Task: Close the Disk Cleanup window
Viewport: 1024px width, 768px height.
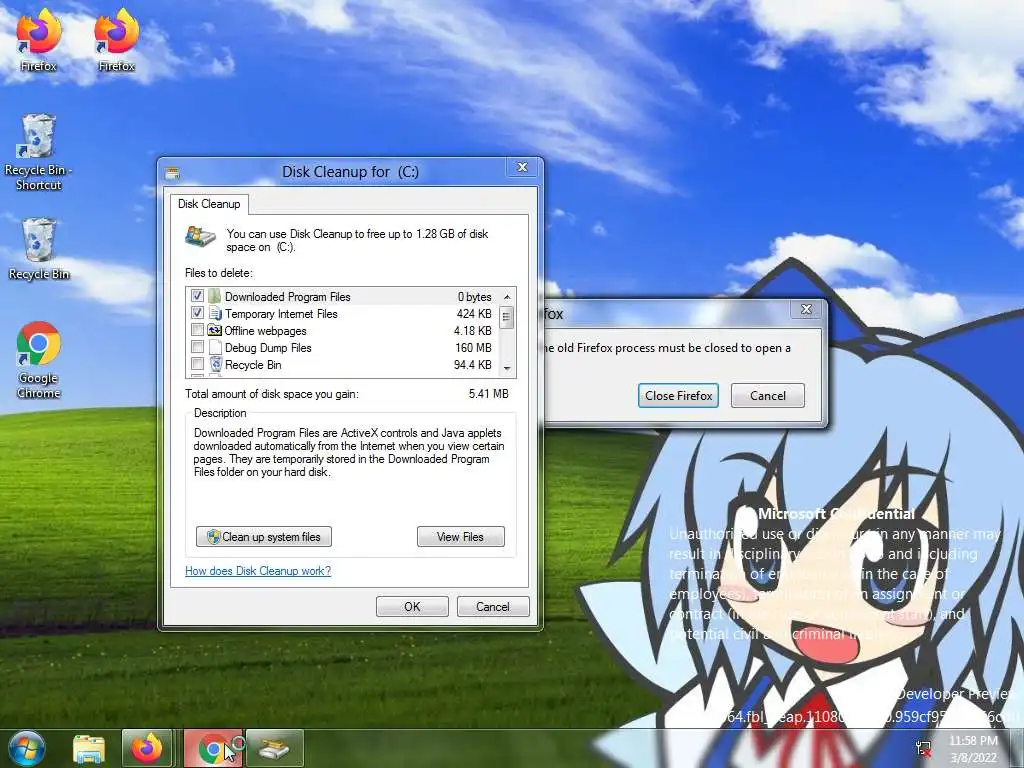Action: [x=522, y=167]
